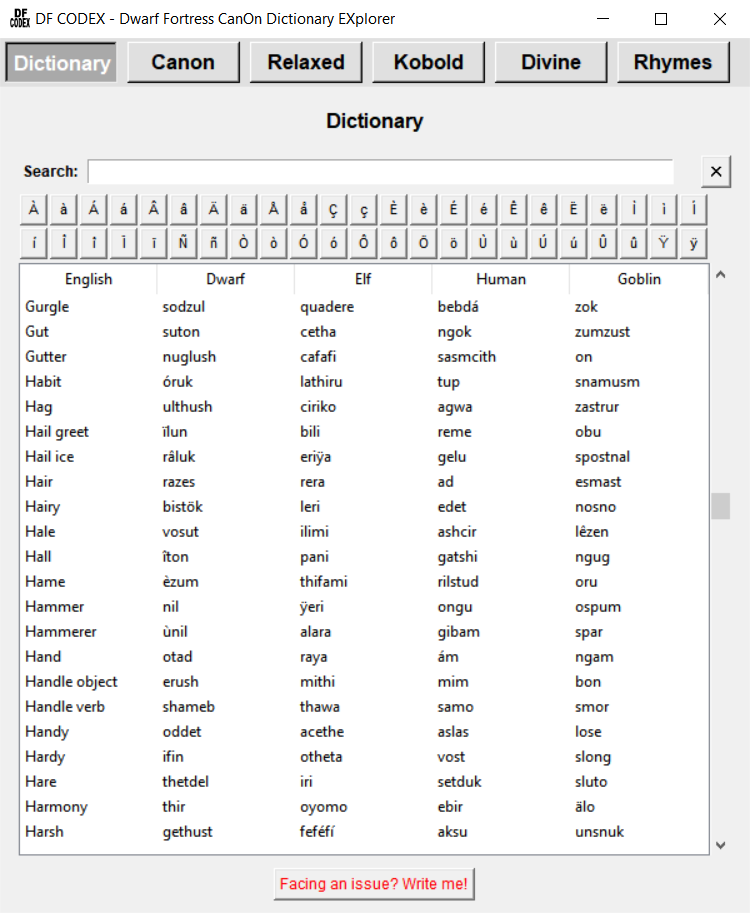Insert lowercase ö character button
750x913 pixels.
453,243
